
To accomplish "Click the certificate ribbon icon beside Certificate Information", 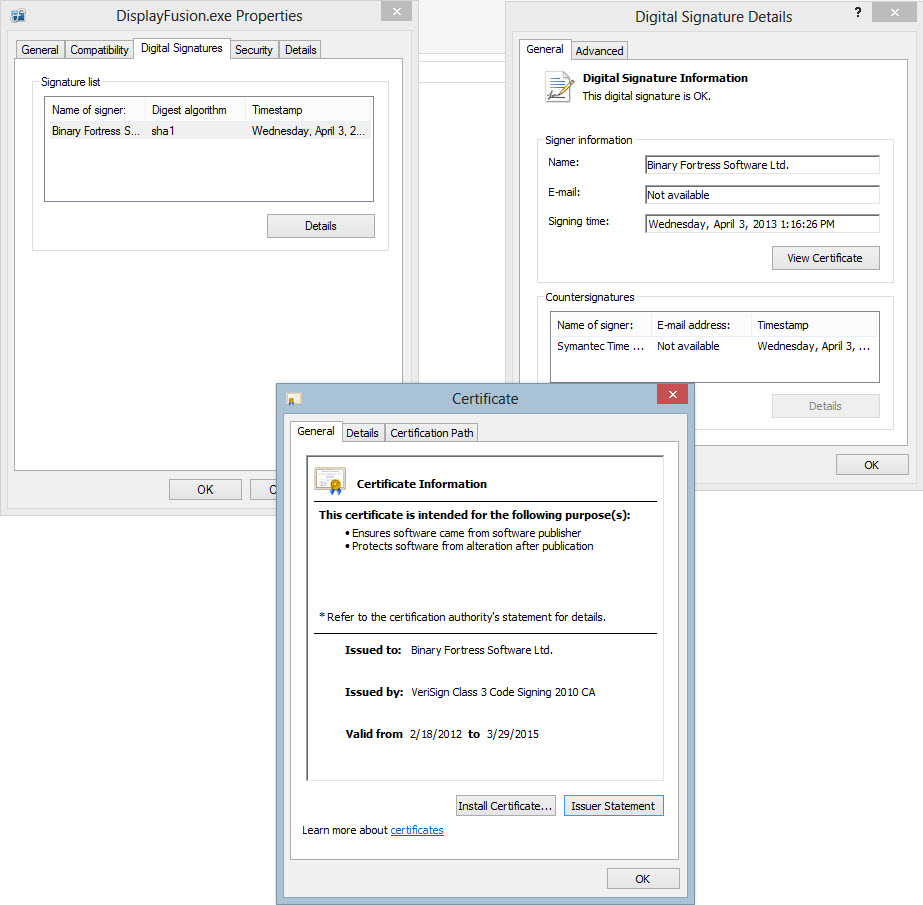I will 330,480.
